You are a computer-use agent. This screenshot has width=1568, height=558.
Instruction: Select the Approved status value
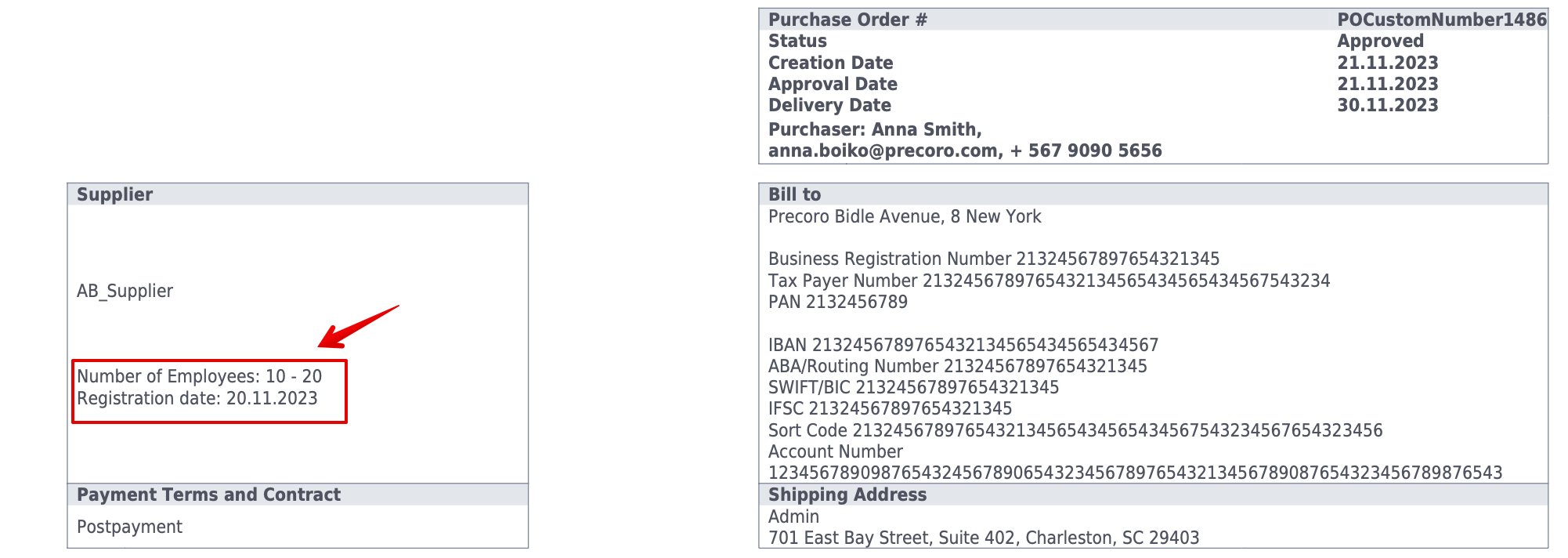[x=1379, y=42]
